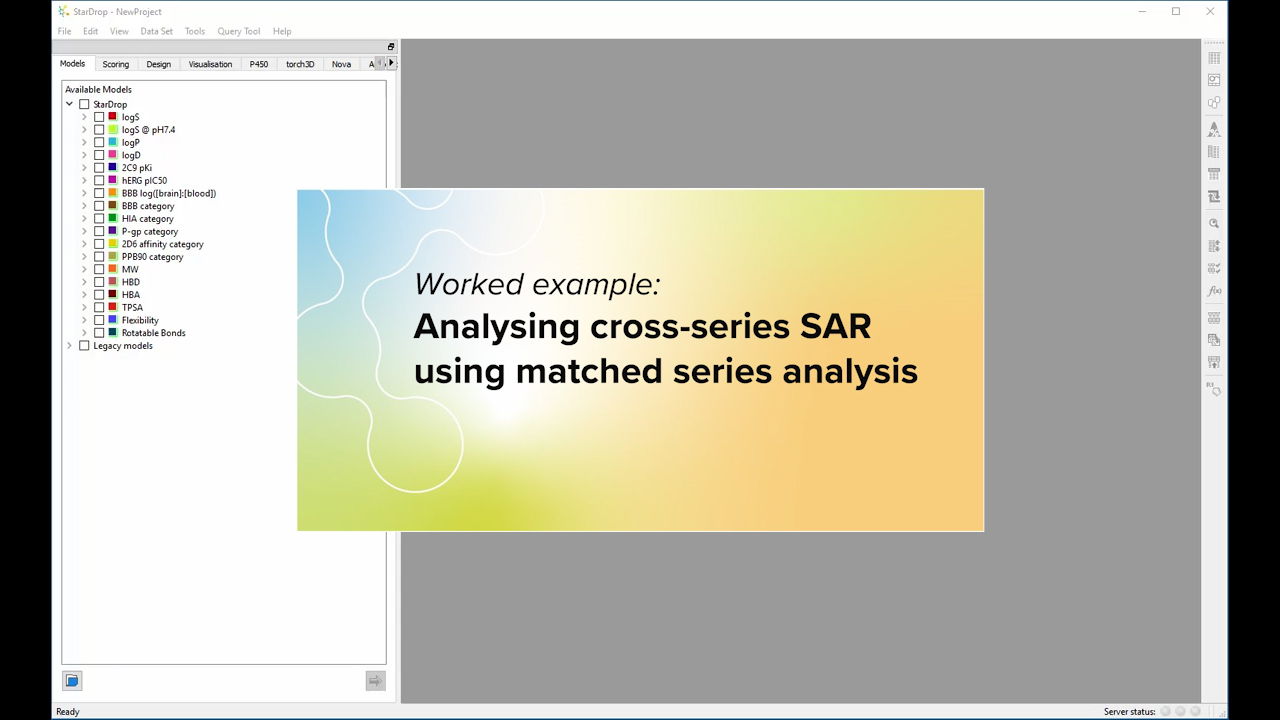
Task: Switch to the P450 tab
Action: tap(259, 64)
